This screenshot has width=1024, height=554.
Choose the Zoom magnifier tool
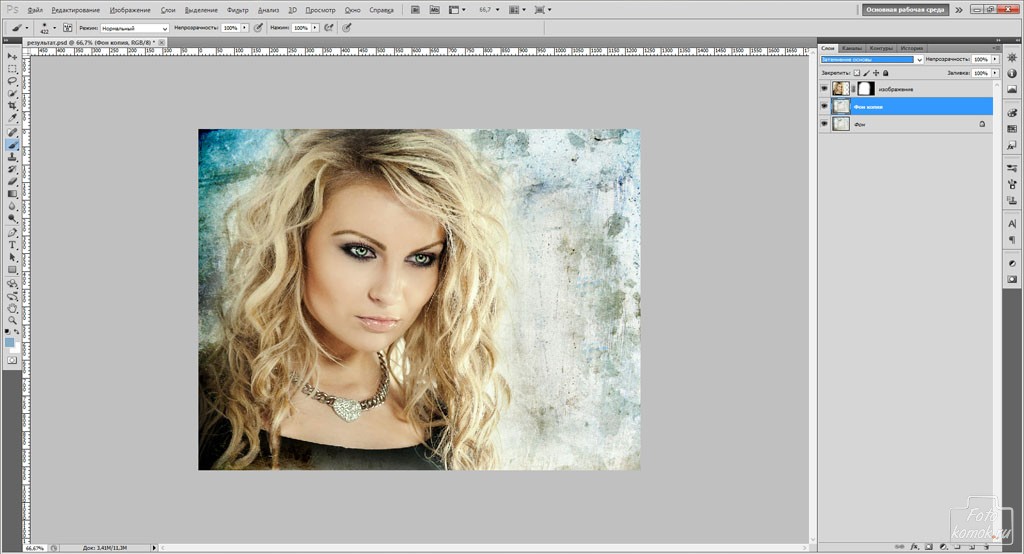click(x=12, y=320)
